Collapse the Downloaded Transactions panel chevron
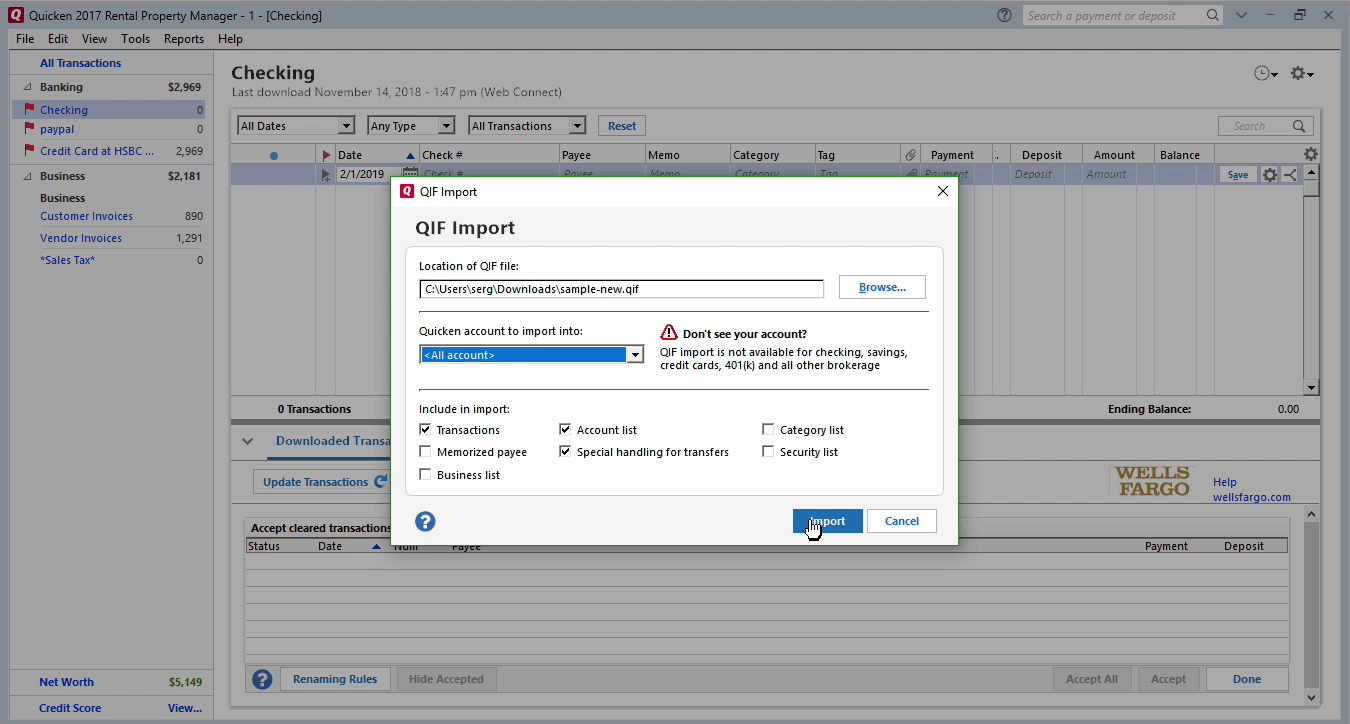The image size is (1350, 724). coord(247,441)
